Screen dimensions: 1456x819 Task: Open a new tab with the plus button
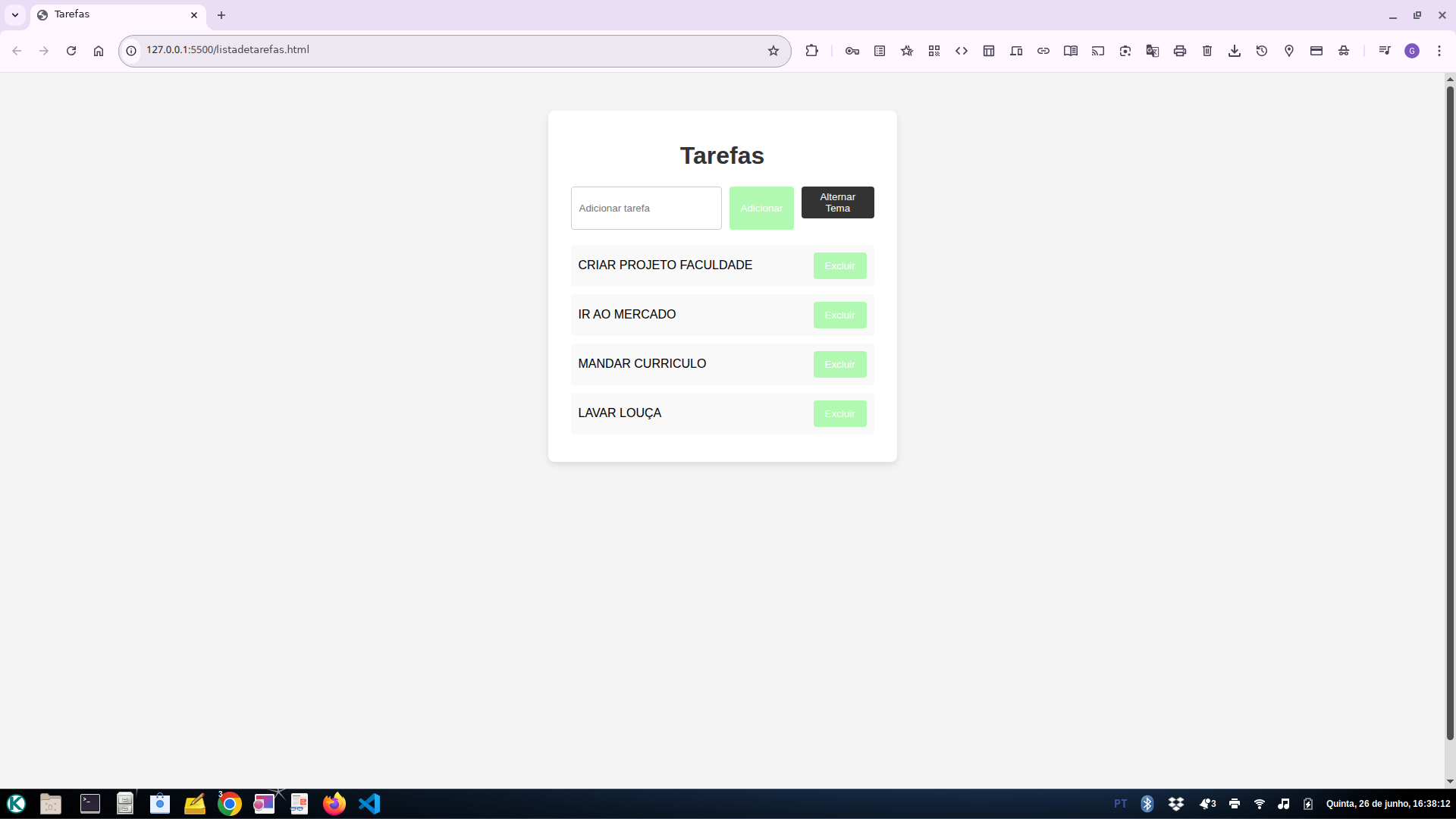[x=221, y=15]
